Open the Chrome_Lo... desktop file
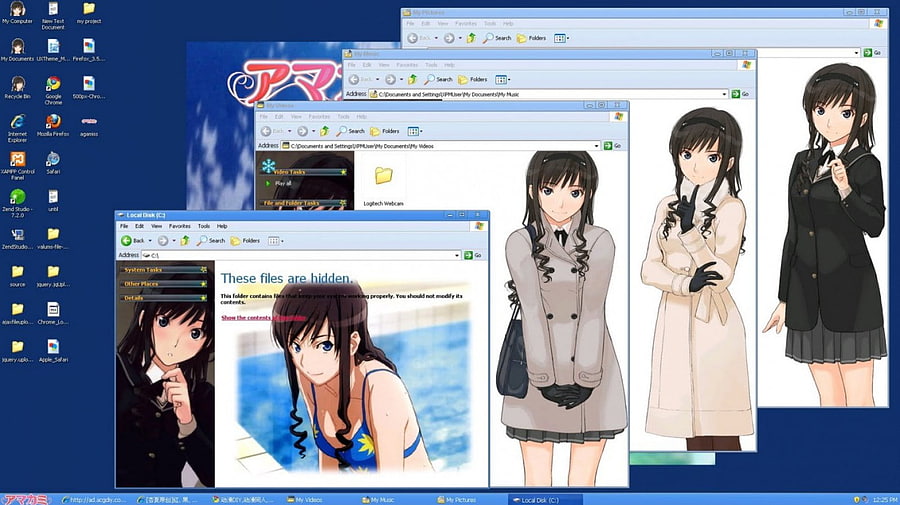 [53, 313]
